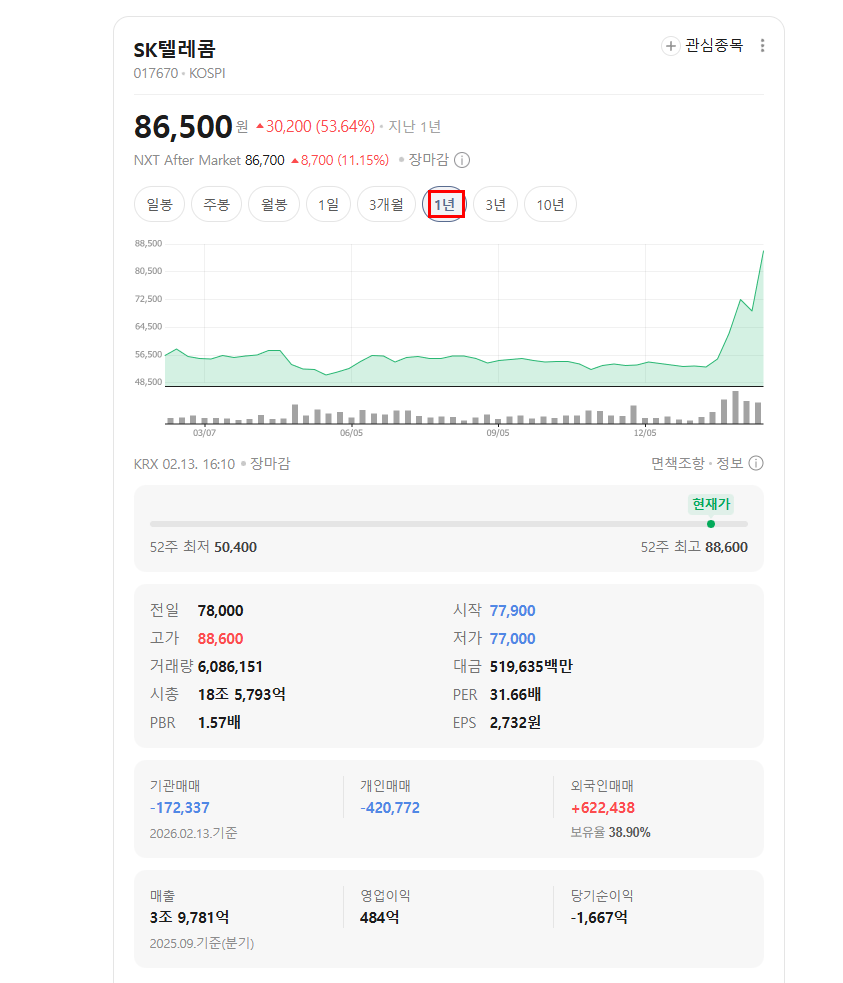
Task: Switch chart to 10년 period
Action: tap(550, 204)
